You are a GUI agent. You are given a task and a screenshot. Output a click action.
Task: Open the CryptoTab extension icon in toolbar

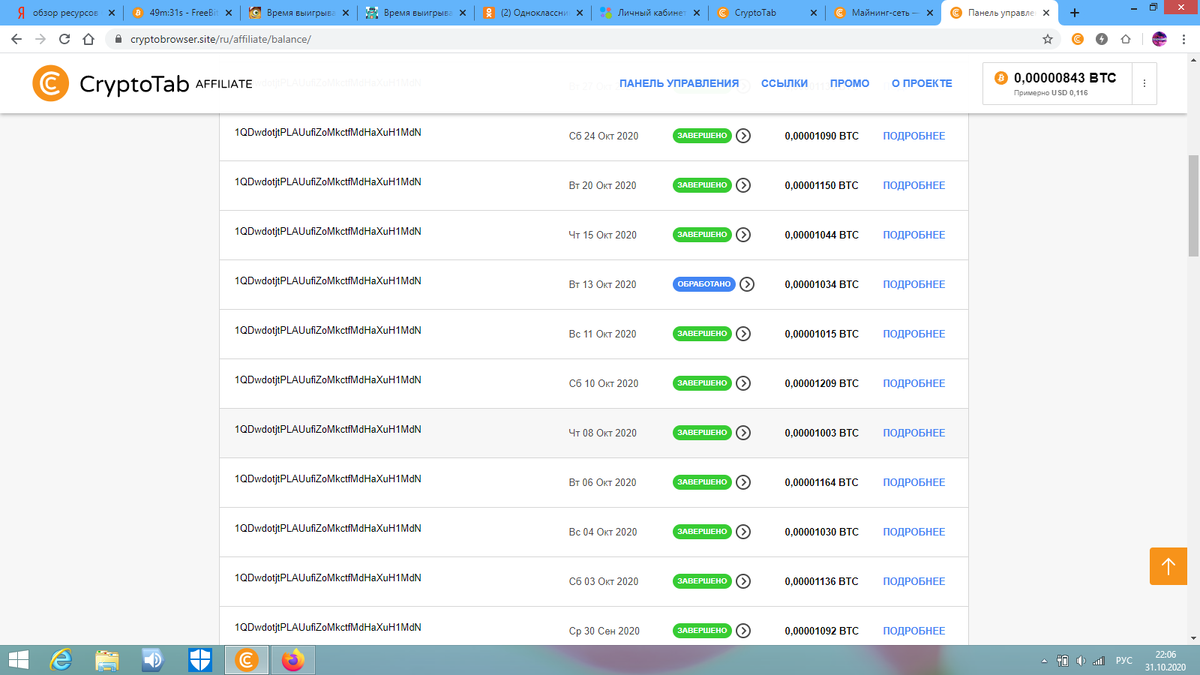(x=1078, y=39)
